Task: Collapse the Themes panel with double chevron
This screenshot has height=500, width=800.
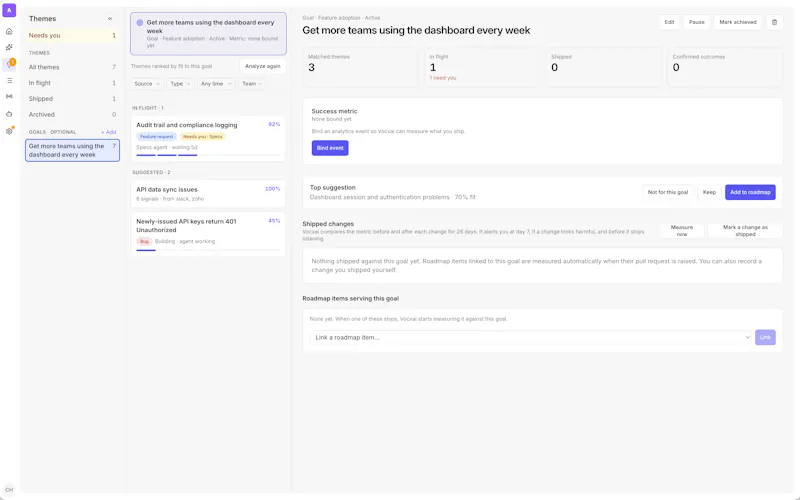Action: coord(110,18)
